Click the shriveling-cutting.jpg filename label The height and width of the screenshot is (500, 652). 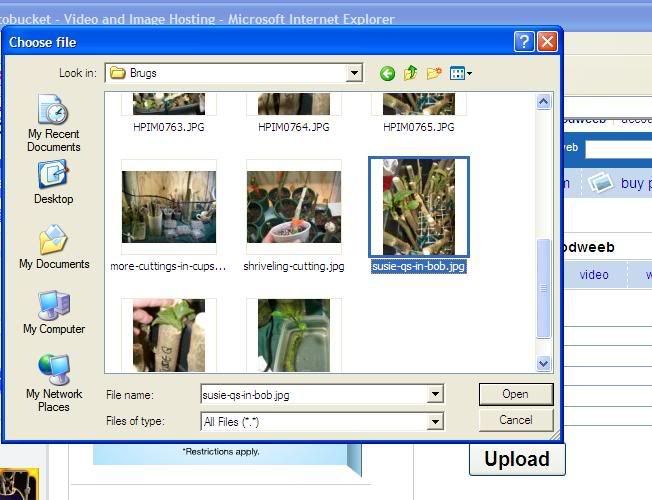tap(294, 266)
